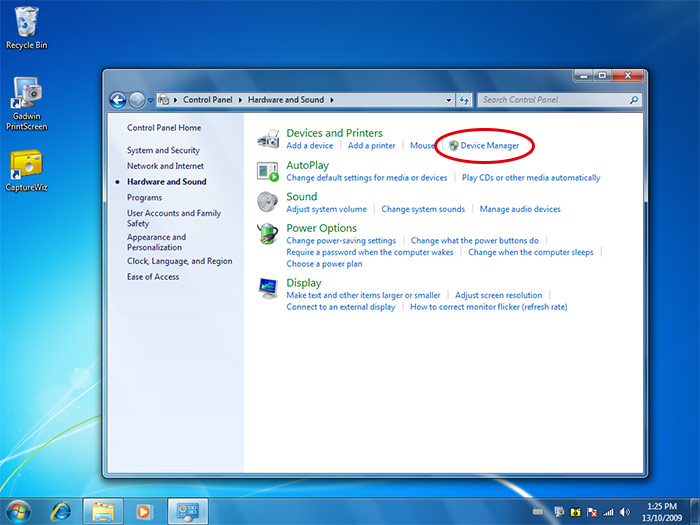The image size is (700, 525).
Task: Open Ease of Access category
Action: point(153,277)
